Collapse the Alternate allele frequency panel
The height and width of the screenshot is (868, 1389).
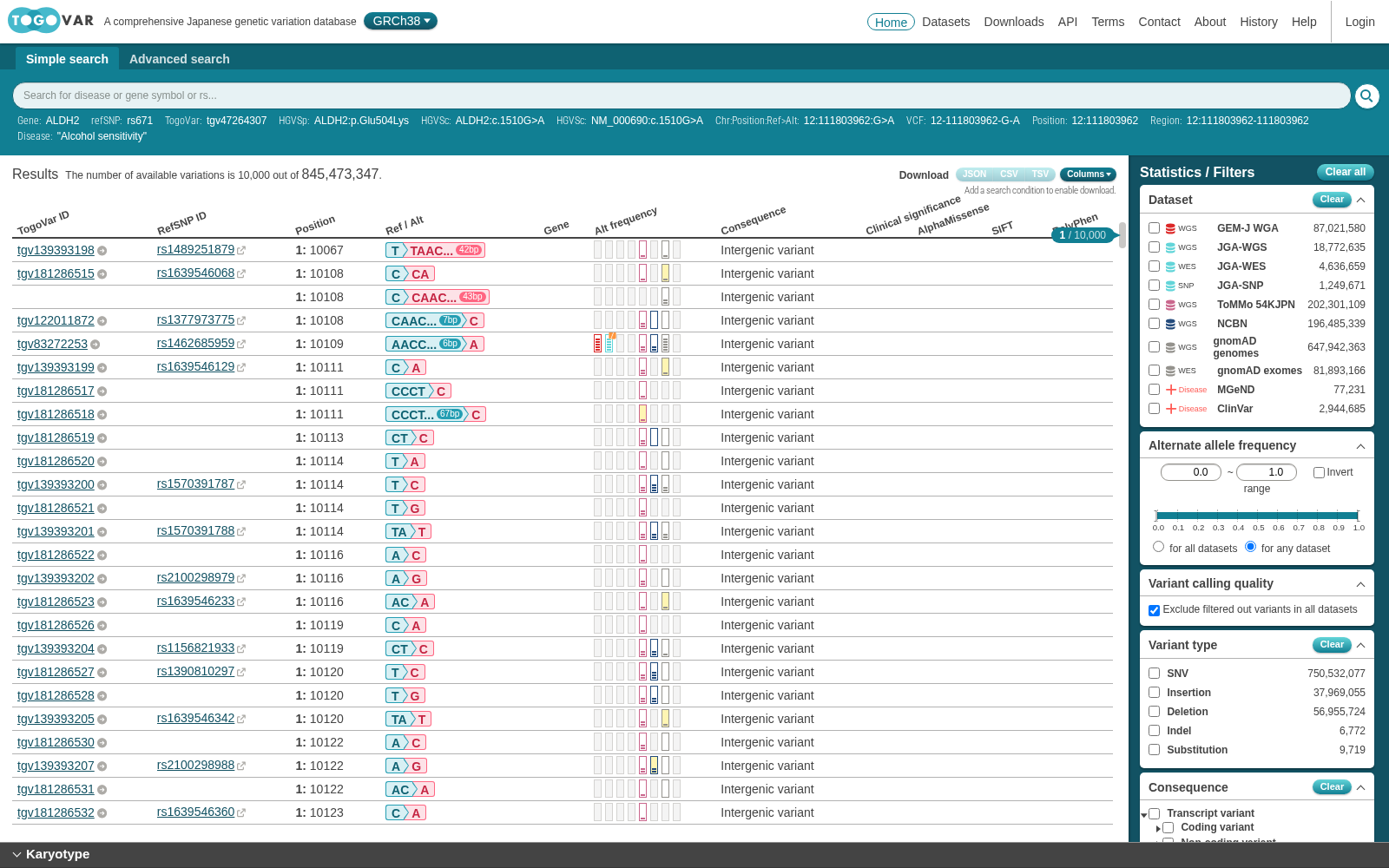click(x=1360, y=446)
